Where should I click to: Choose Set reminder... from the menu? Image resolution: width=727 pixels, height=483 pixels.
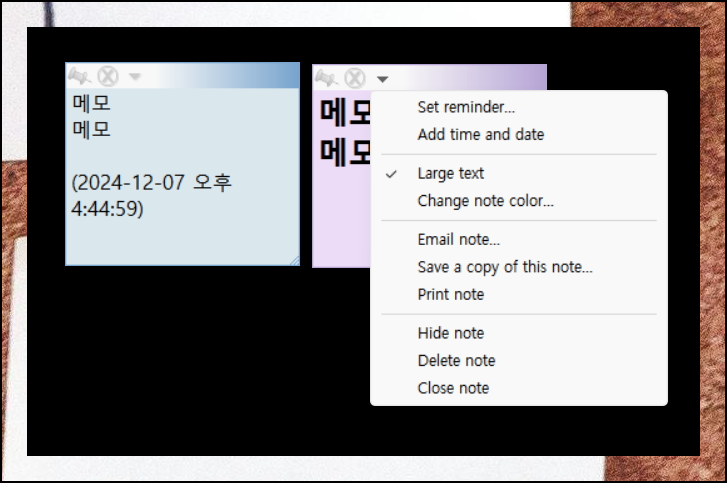519,107
